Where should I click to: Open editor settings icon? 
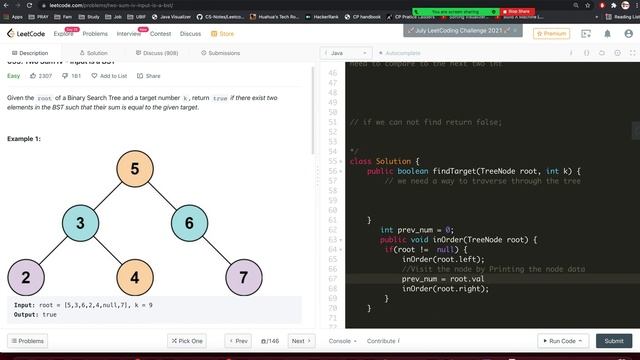(617, 53)
